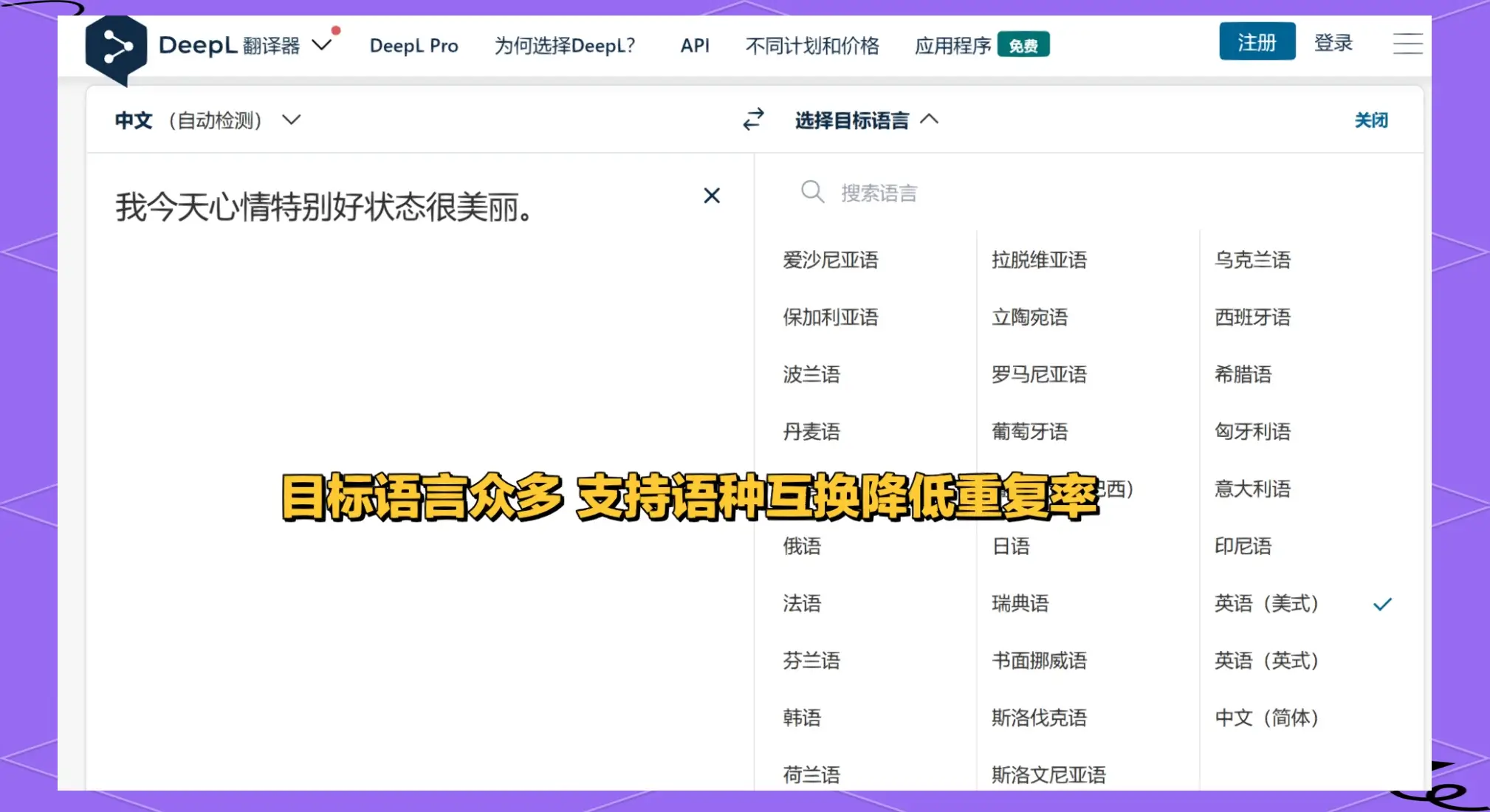1490x812 pixels.
Task: Open DeepL Pro menu item
Action: tap(413, 46)
